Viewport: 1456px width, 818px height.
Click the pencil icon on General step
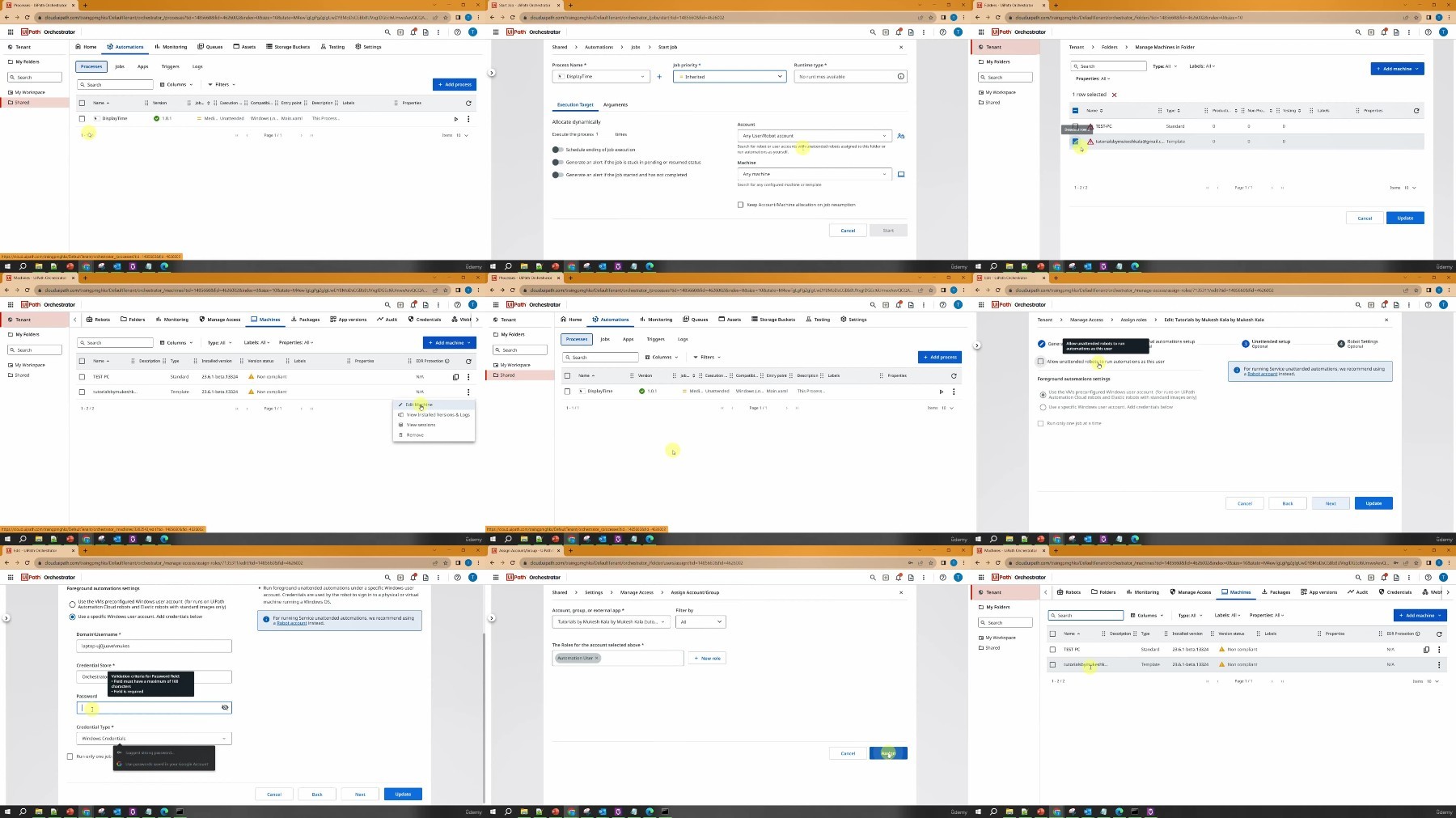1042,344
